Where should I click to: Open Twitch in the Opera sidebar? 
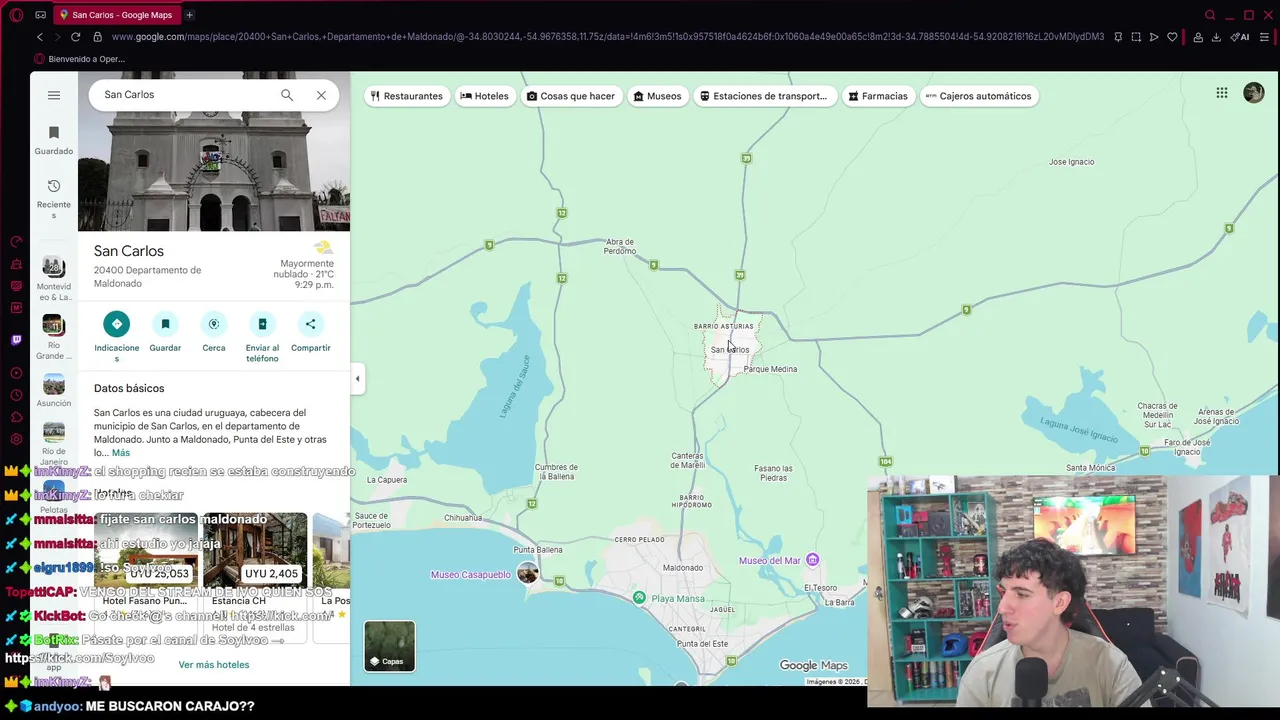tap(16, 340)
